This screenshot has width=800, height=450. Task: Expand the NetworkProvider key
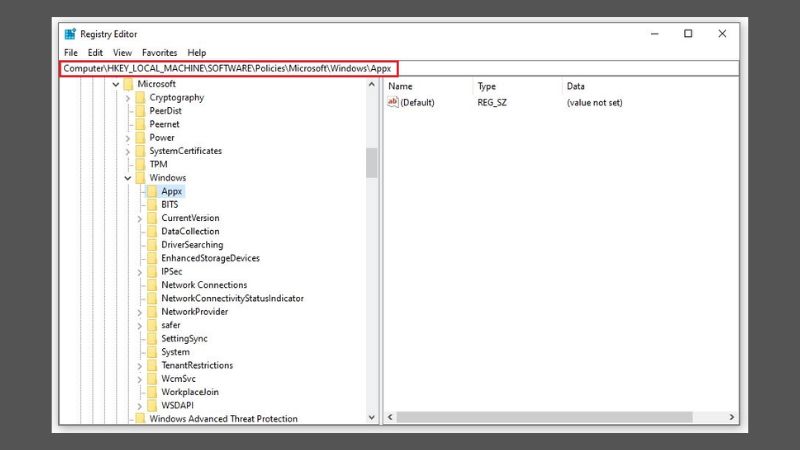tap(139, 312)
